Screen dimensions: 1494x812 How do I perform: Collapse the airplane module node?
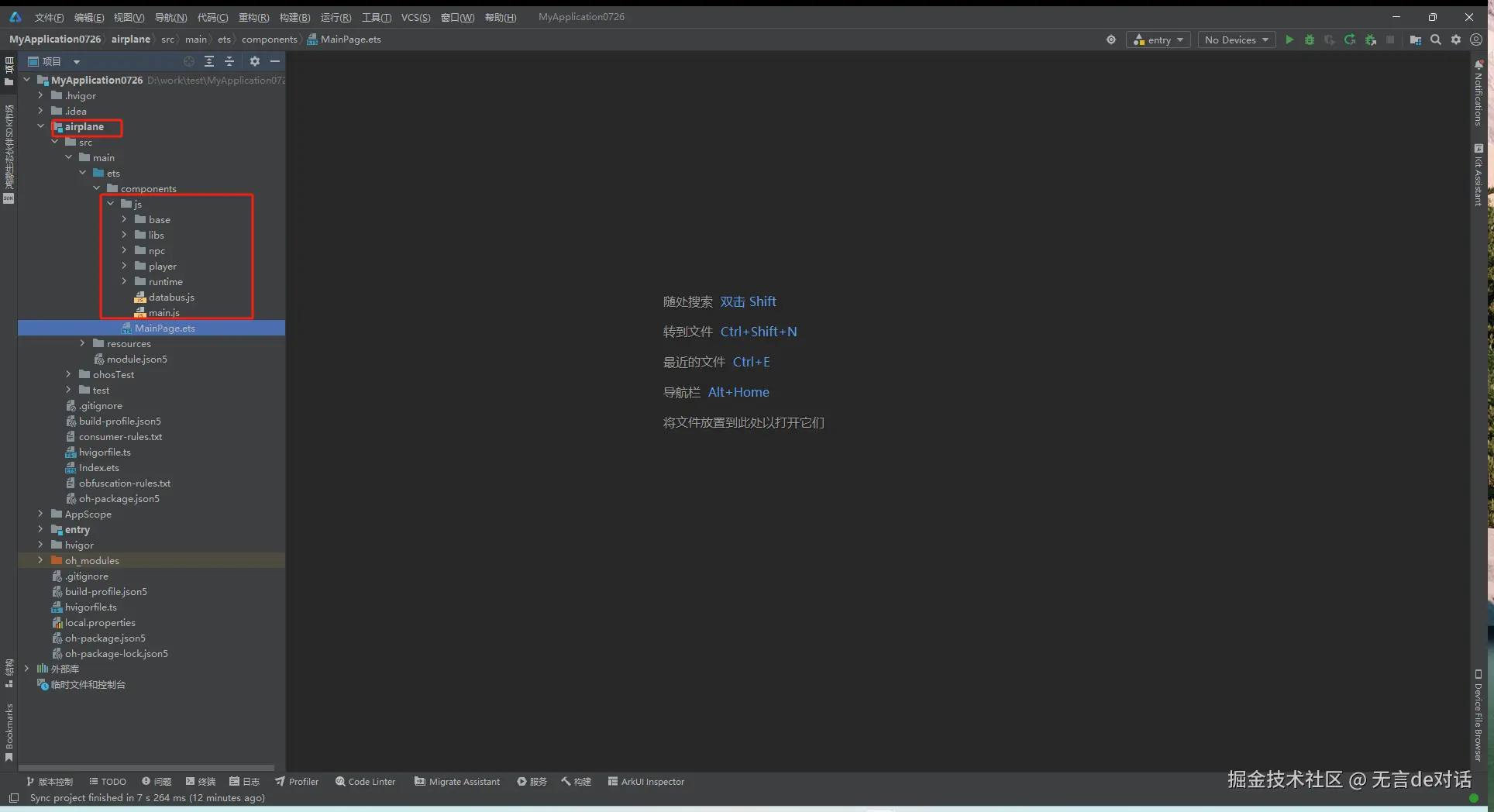[40, 126]
